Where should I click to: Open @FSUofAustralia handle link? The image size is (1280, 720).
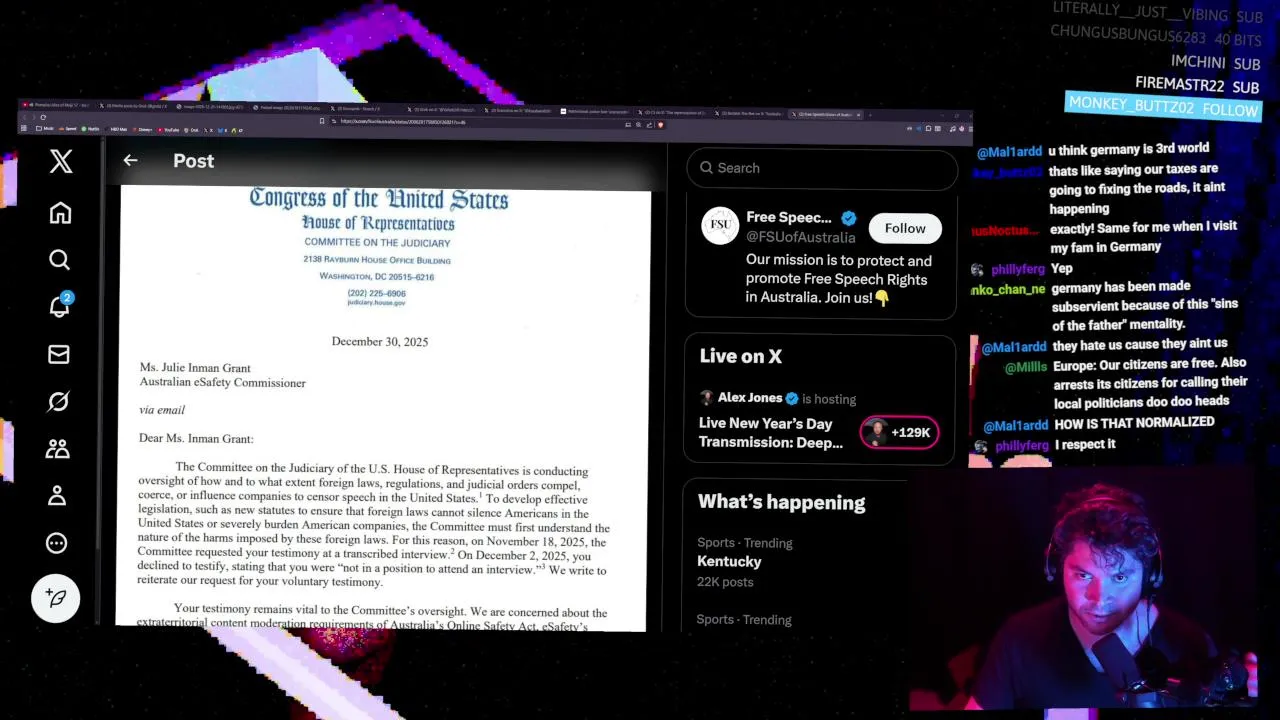point(801,238)
